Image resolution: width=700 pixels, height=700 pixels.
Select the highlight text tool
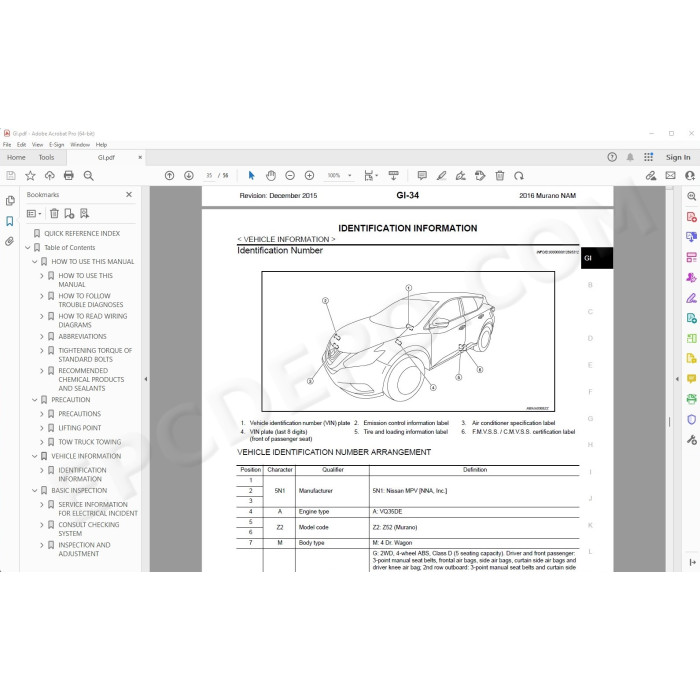442,175
